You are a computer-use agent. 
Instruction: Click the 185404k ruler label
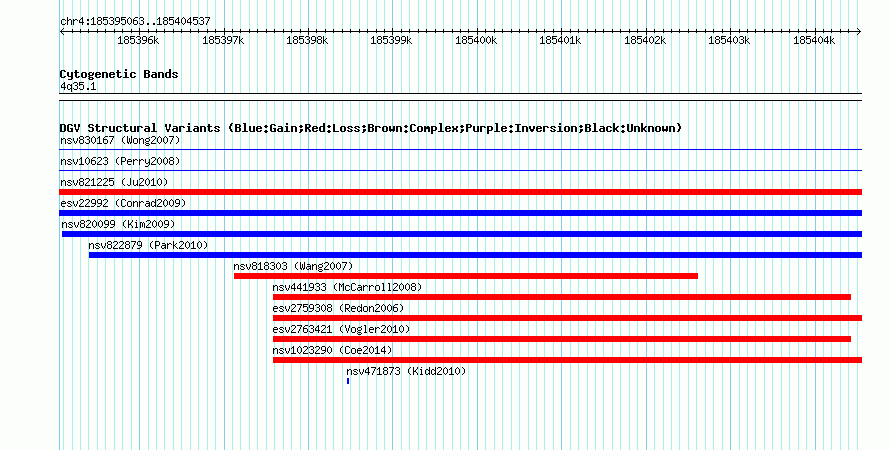tap(815, 40)
